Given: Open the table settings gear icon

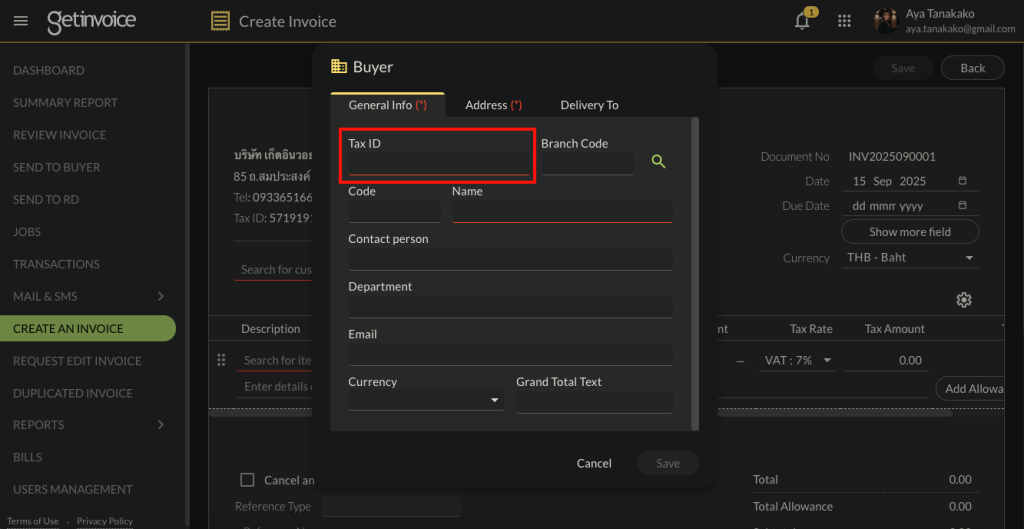Looking at the screenshot, I should [964, 300].
